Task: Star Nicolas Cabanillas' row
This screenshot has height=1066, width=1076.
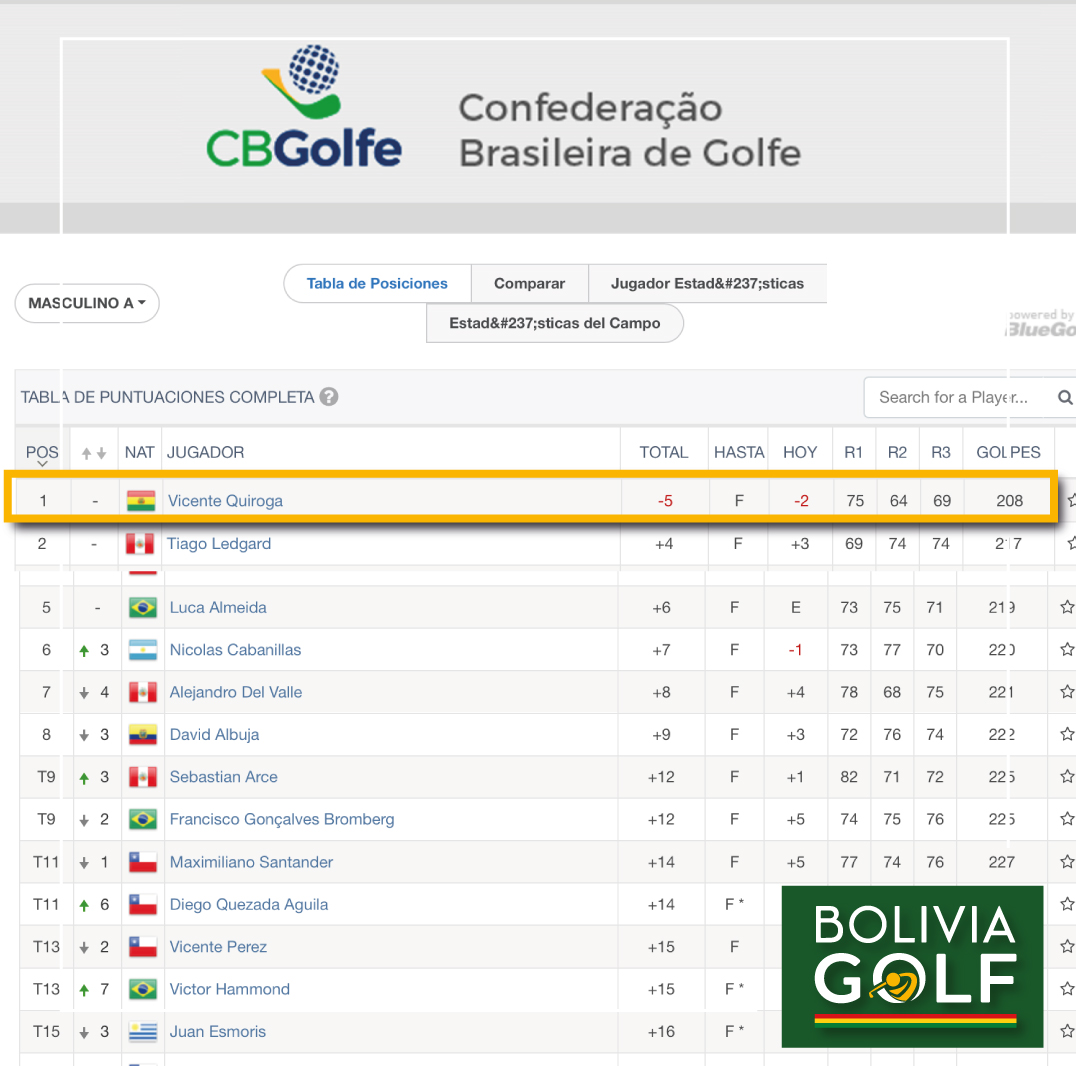Action: click(1066, 649)
